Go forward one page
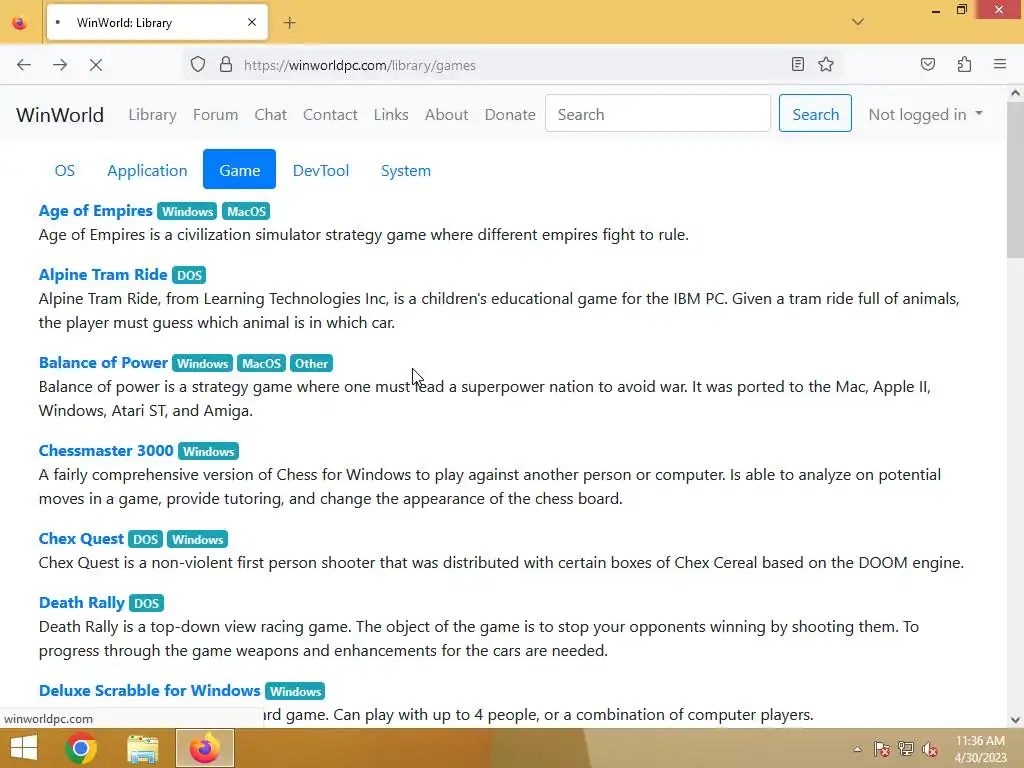The width and height of the screenshot is (1024, 768). coord(60,65)
